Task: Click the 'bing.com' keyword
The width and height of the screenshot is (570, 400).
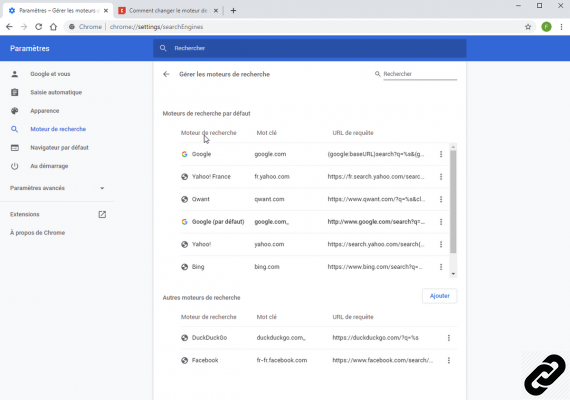Action: pos(267,267)
